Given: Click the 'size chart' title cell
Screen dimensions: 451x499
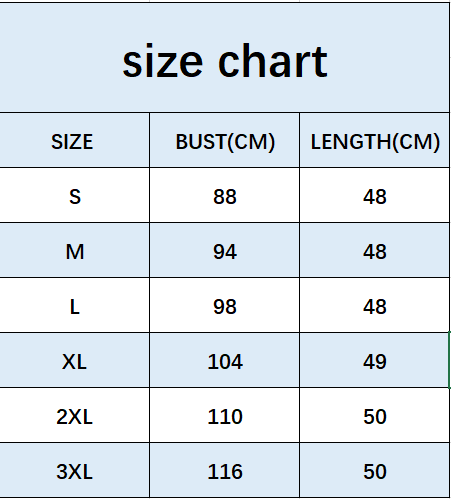Looking at the screenshot, I should [x=225, y=57].
